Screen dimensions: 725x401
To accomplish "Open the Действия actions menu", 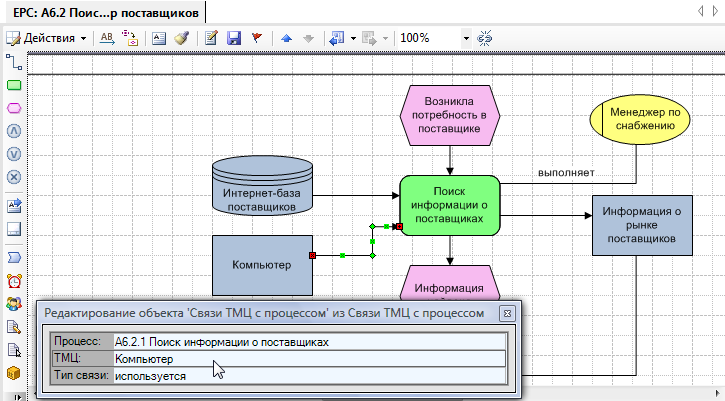I will pos(47,38).
